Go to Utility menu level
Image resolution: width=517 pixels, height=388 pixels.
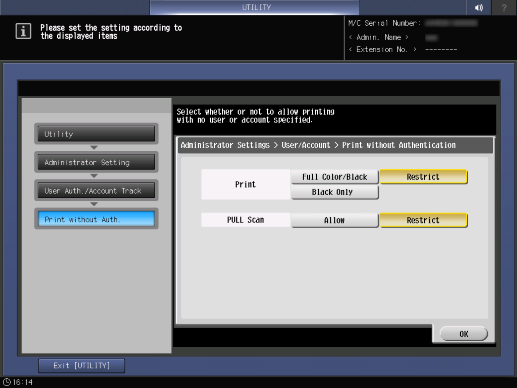(96, 134)
